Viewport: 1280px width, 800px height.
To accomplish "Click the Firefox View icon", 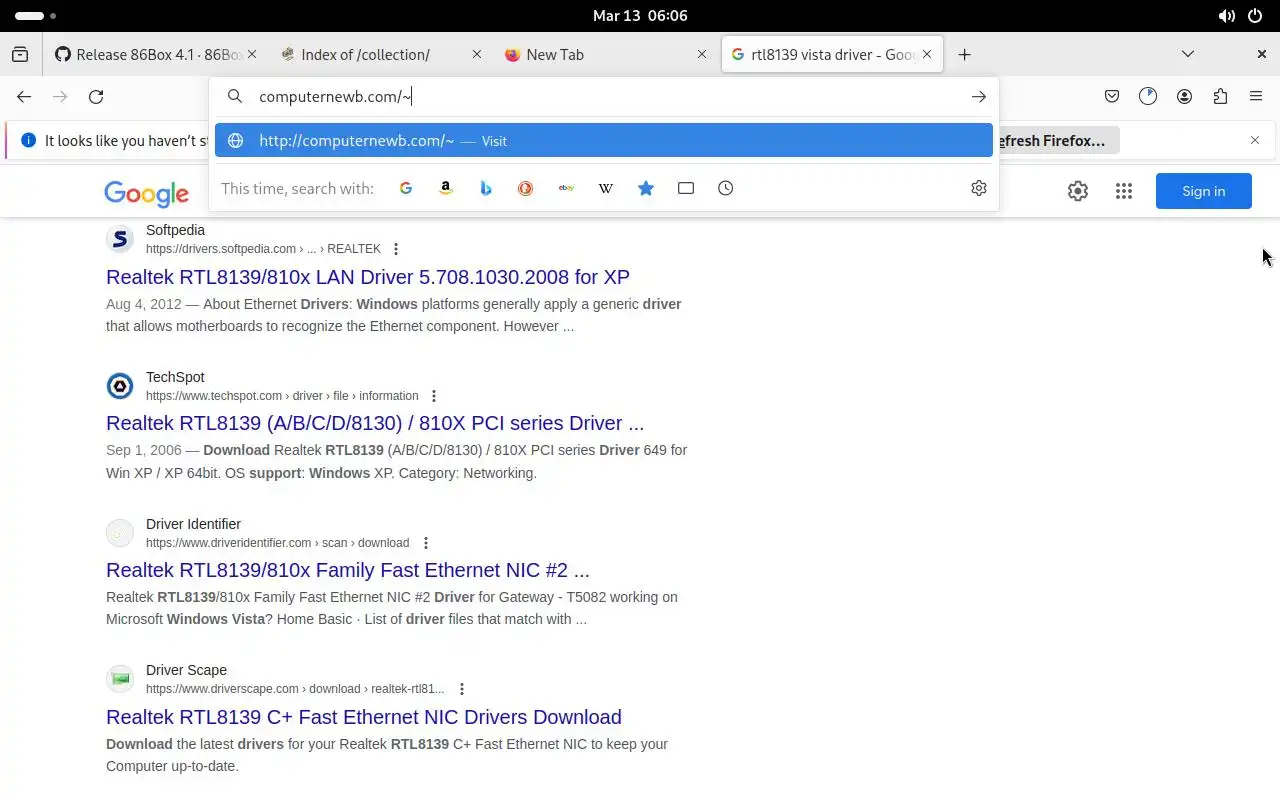I will (20, 55).
